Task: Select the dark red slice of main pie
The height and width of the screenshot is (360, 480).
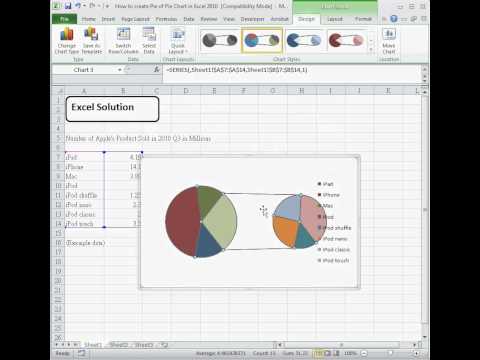Action: pos(182,222)
